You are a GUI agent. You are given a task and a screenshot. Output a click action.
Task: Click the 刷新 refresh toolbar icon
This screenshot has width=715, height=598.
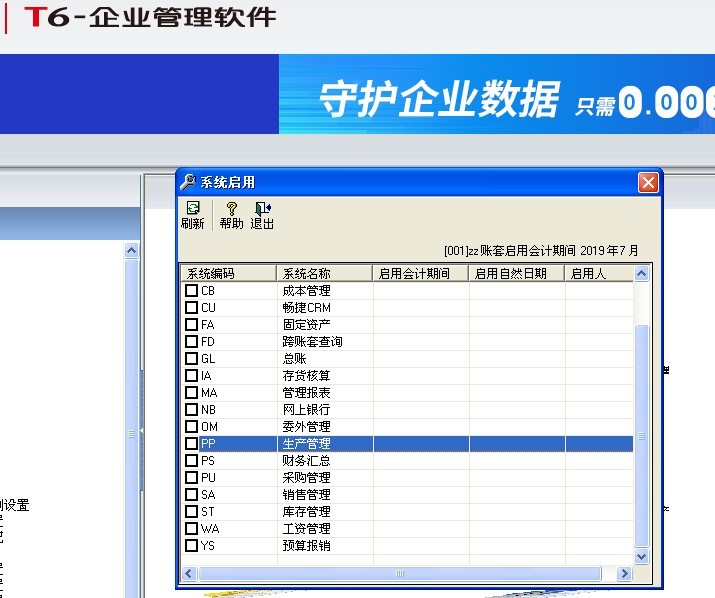pos(192,215)
